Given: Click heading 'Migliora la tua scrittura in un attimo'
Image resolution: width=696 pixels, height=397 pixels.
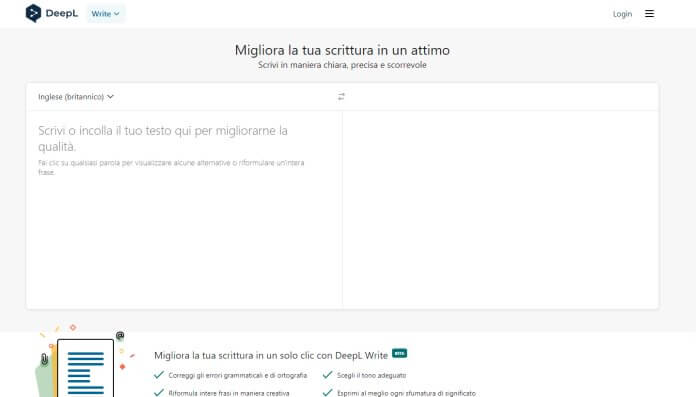Looking at the screenshot, I should pyautogui.click(x=342, y=50).
